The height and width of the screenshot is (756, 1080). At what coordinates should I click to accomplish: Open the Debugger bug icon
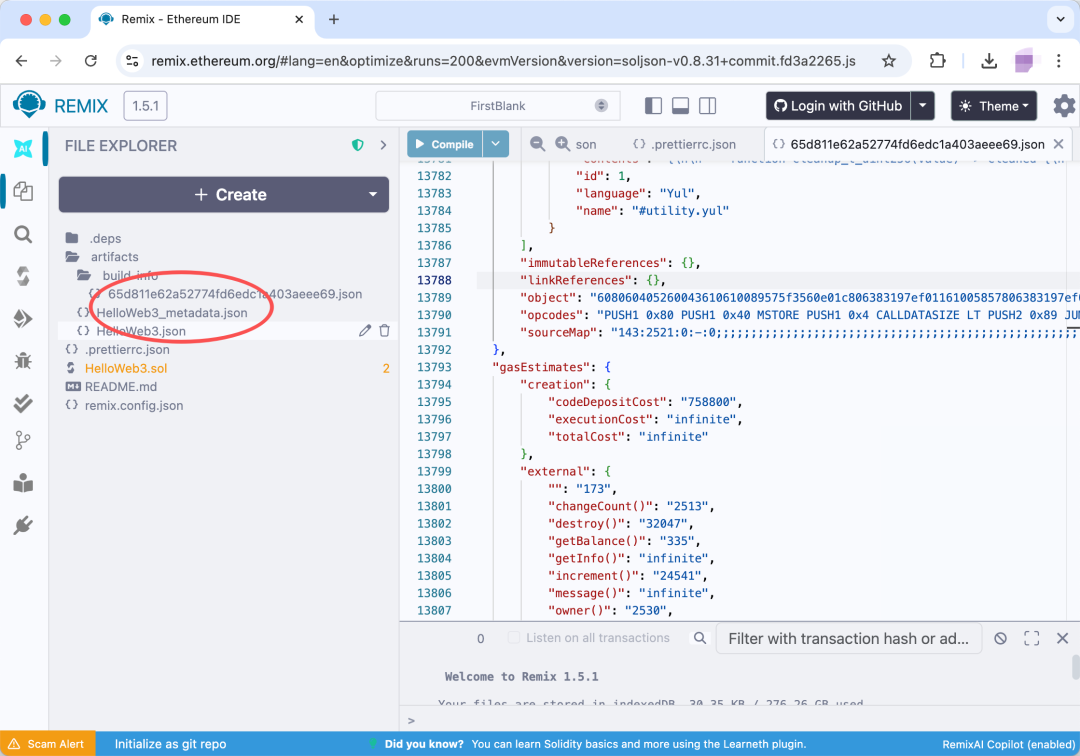point(23,361)
